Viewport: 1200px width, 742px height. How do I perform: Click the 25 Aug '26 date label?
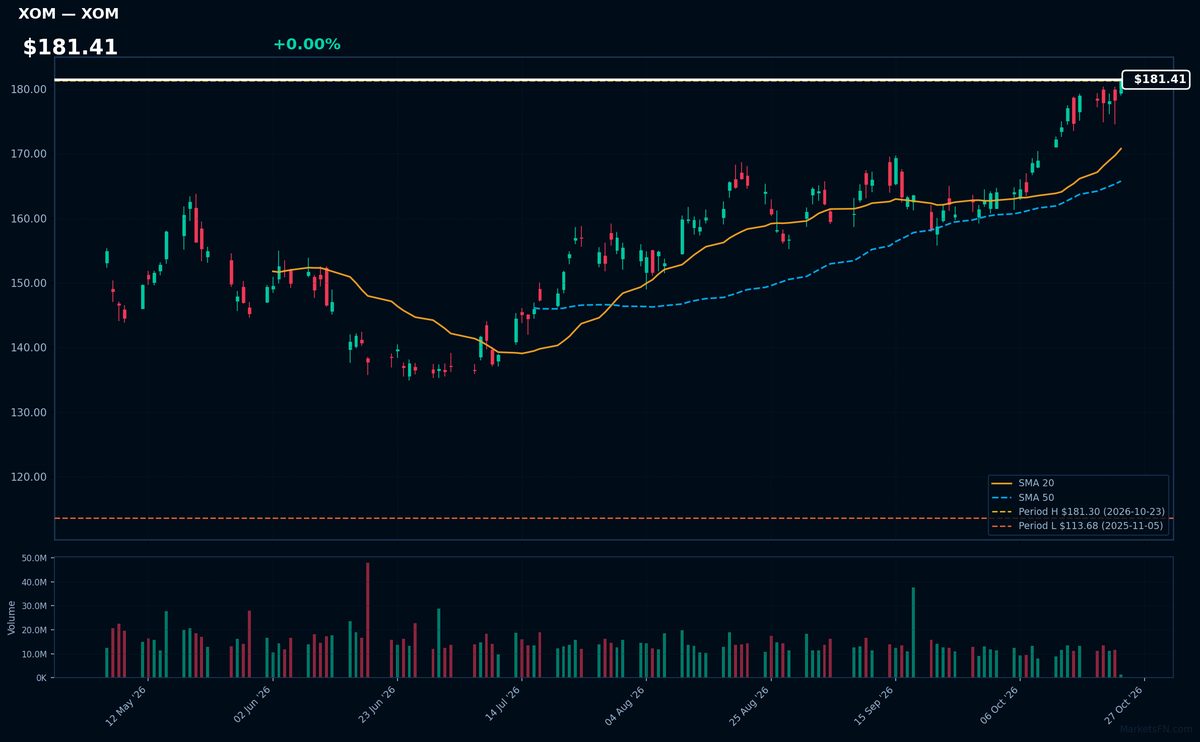coord(749,705)
